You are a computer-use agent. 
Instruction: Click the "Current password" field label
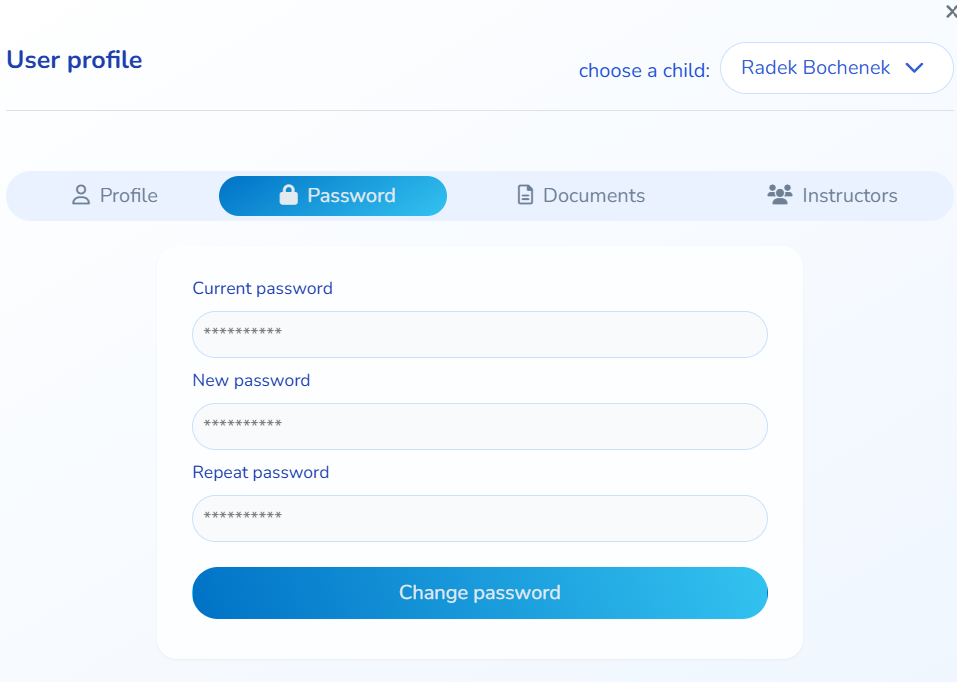pos(262,288)
